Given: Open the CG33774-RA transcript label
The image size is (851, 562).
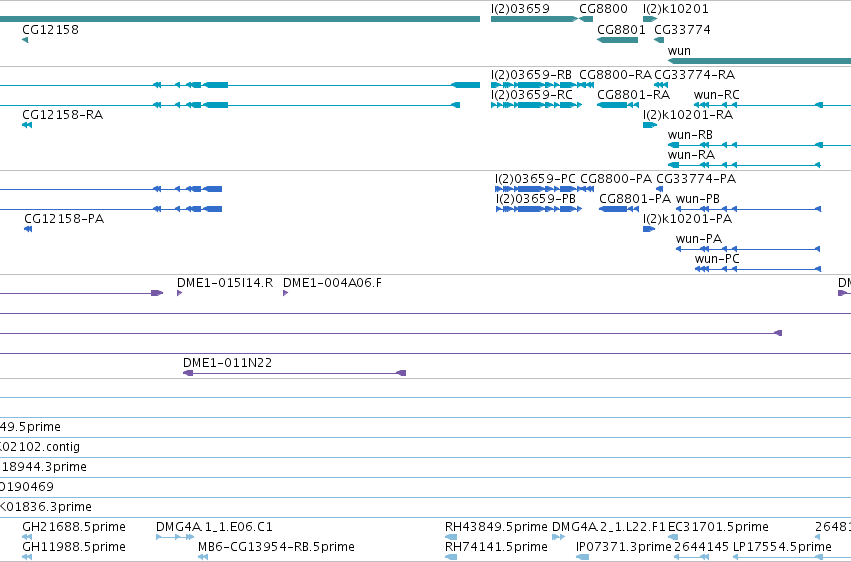Looking at the screenshot, I should pos(694,74).
